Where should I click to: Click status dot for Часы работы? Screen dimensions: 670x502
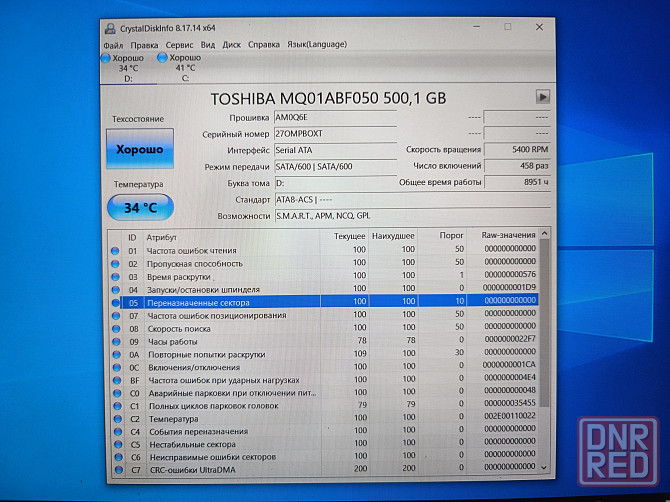tap(116, 341)
